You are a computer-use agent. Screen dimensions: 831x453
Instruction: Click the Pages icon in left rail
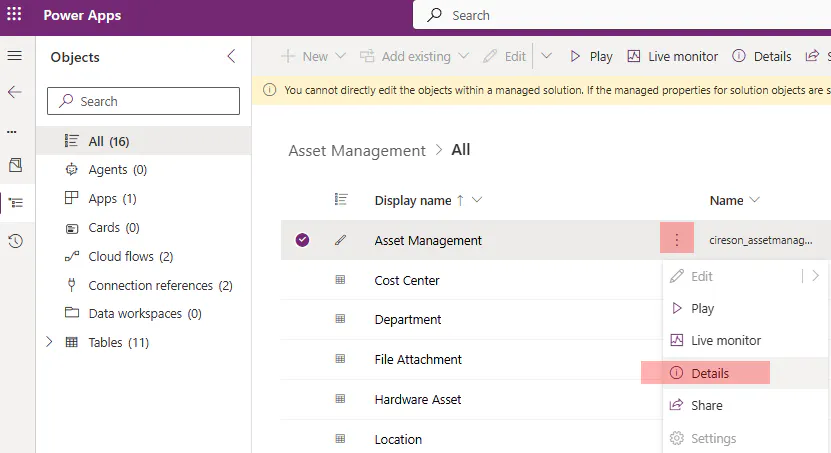pyautogui.click(x=14, y=165)
